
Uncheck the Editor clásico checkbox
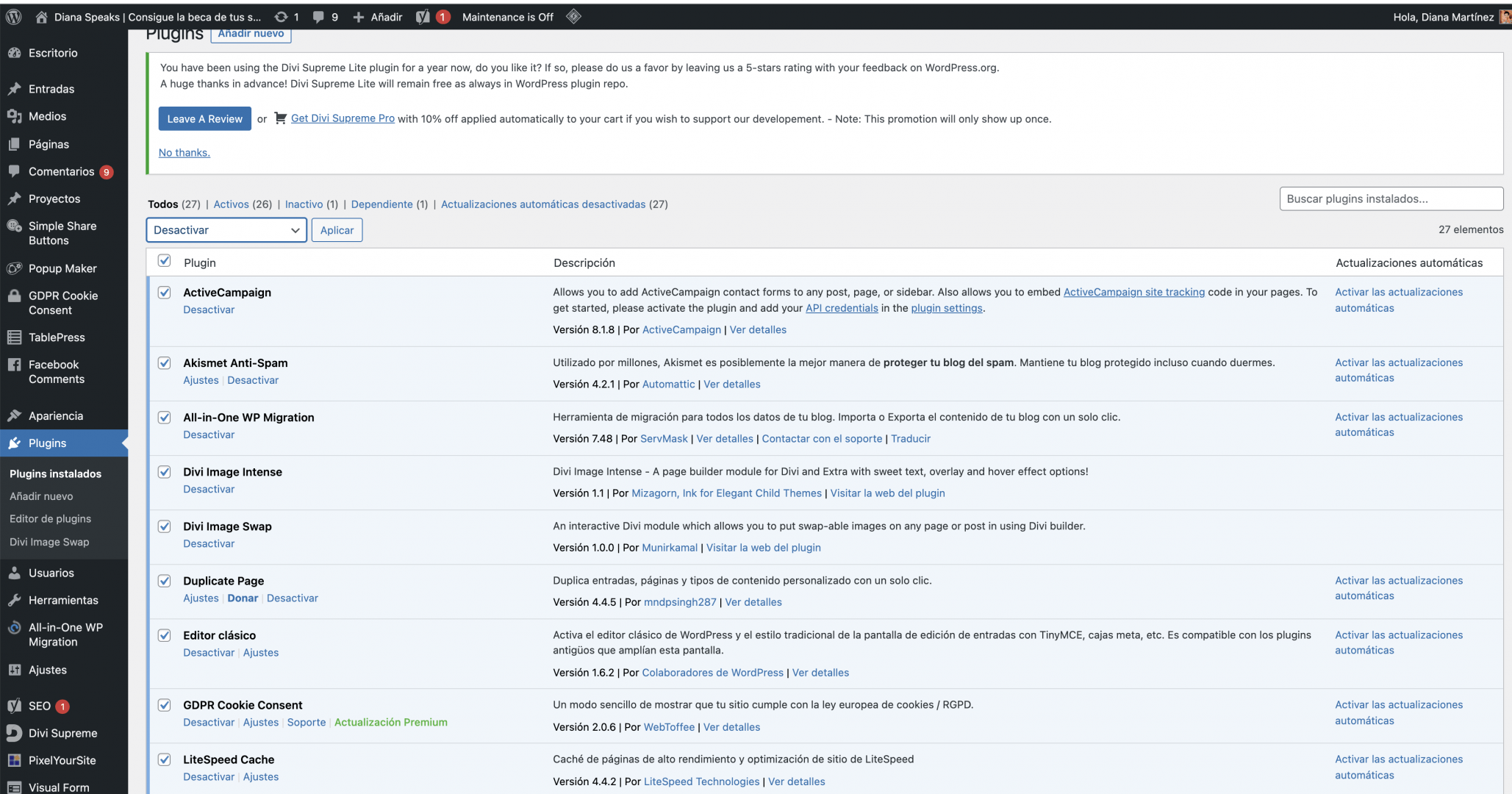coord(165,635)
